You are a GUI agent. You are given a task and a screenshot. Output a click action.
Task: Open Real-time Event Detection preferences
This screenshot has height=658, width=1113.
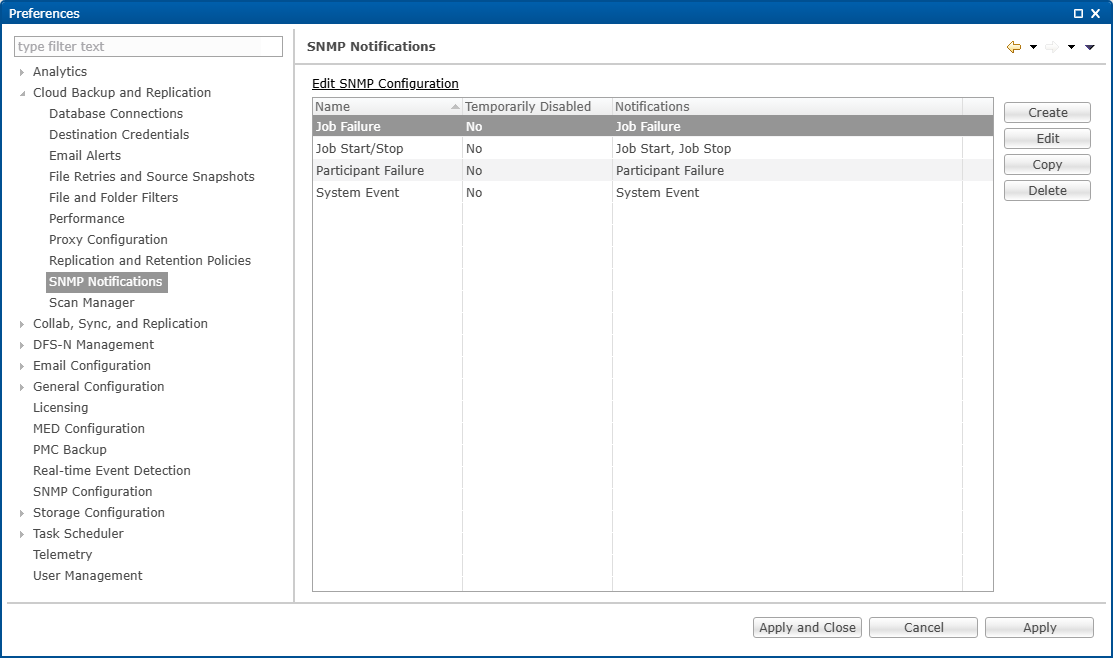point(111,471)
